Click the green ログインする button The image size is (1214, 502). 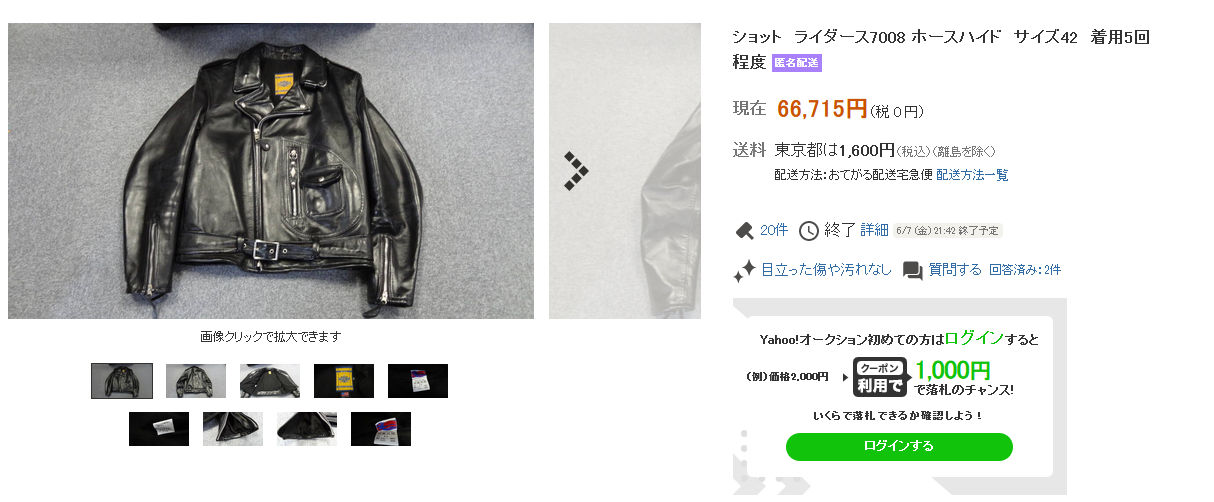pos(899,447)
